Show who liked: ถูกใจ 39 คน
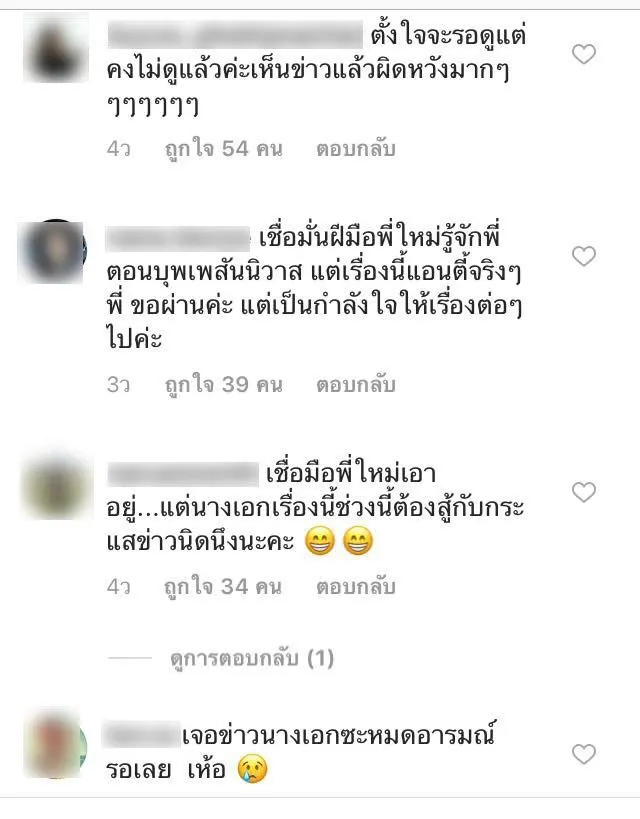The height and width of the screenshot is (819, 640). (224, 385)
